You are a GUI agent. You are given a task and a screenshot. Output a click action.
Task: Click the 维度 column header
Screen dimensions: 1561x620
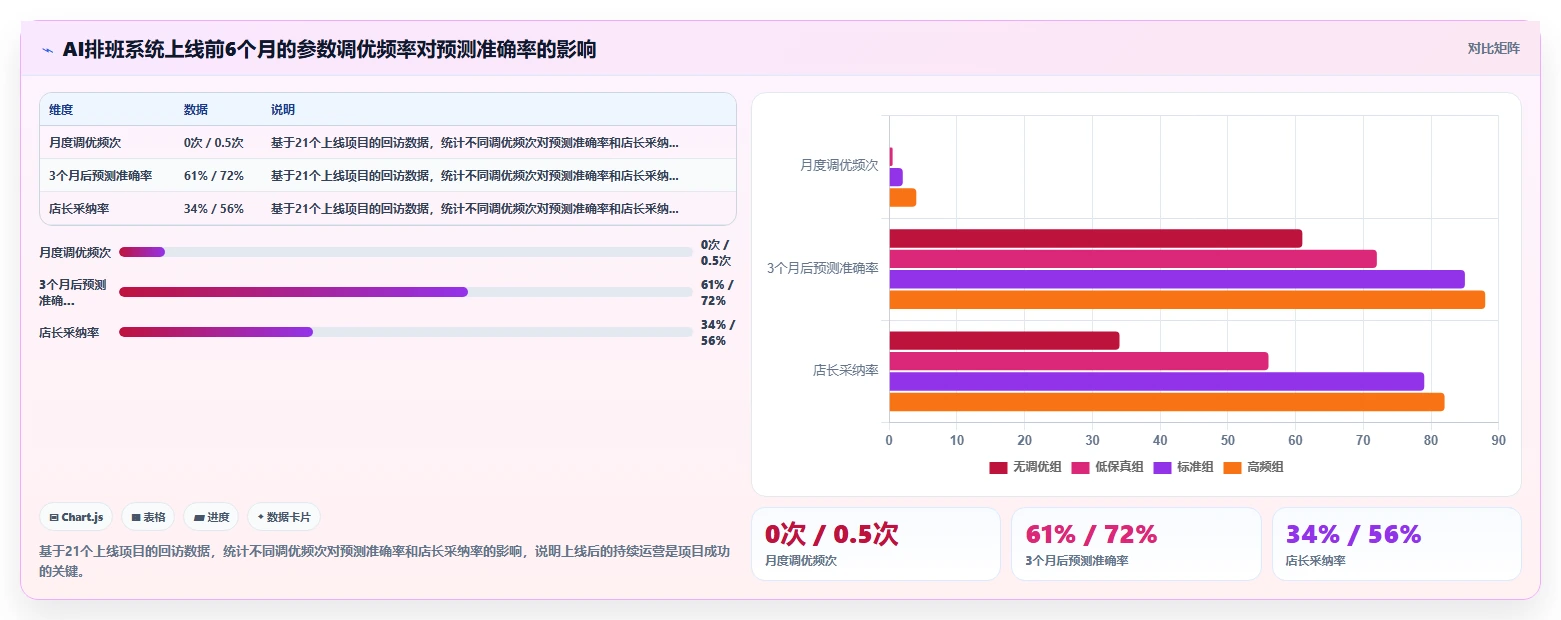point(61,110)
